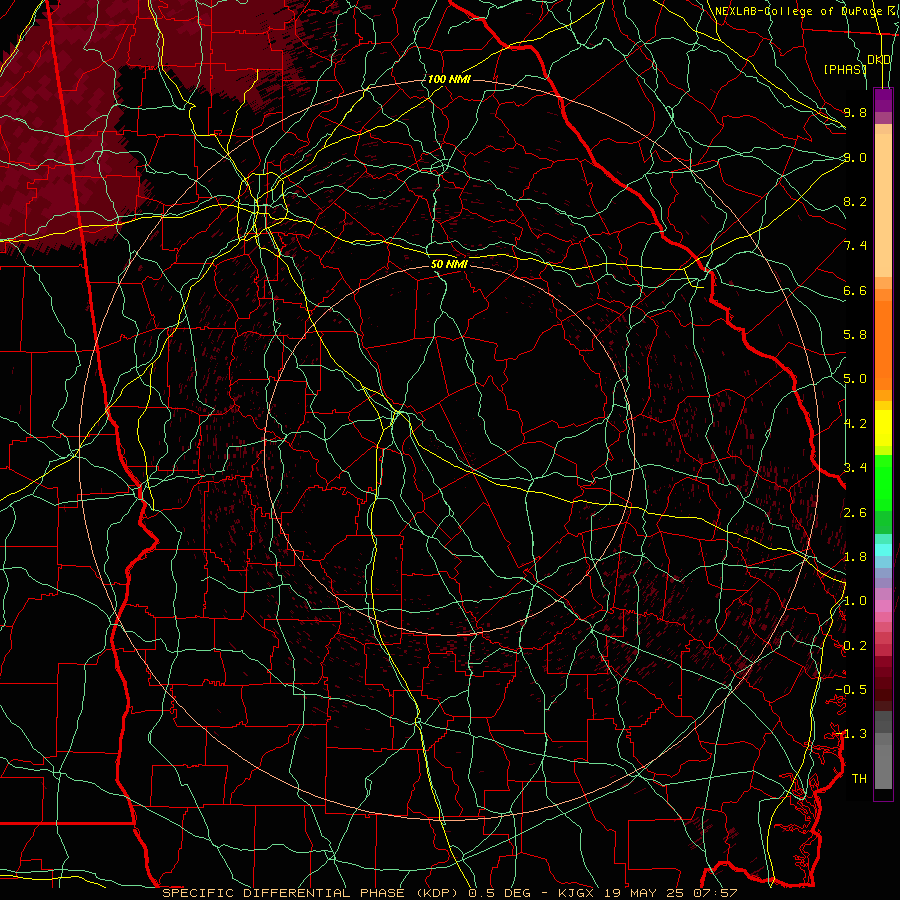The height and width of the screenshot is (900, 900).
Task: Click the 50 NMI range ring label
Action: (449, 264)
